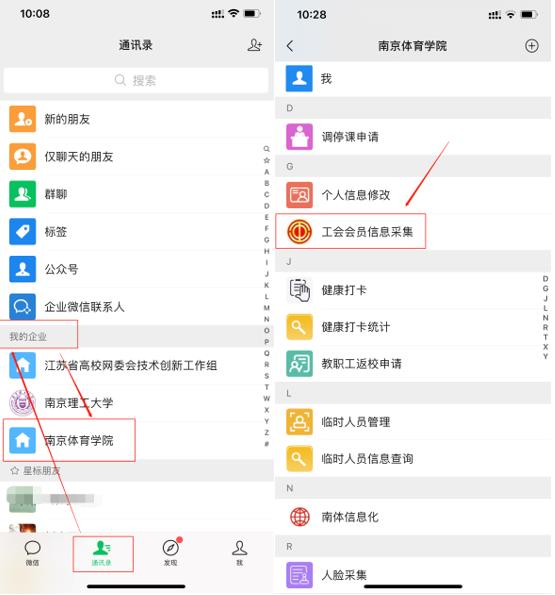Open the 健康打卡 hand clipboard icon
The width and height of the screenshot is (555, 595).
tap(299, 290)
